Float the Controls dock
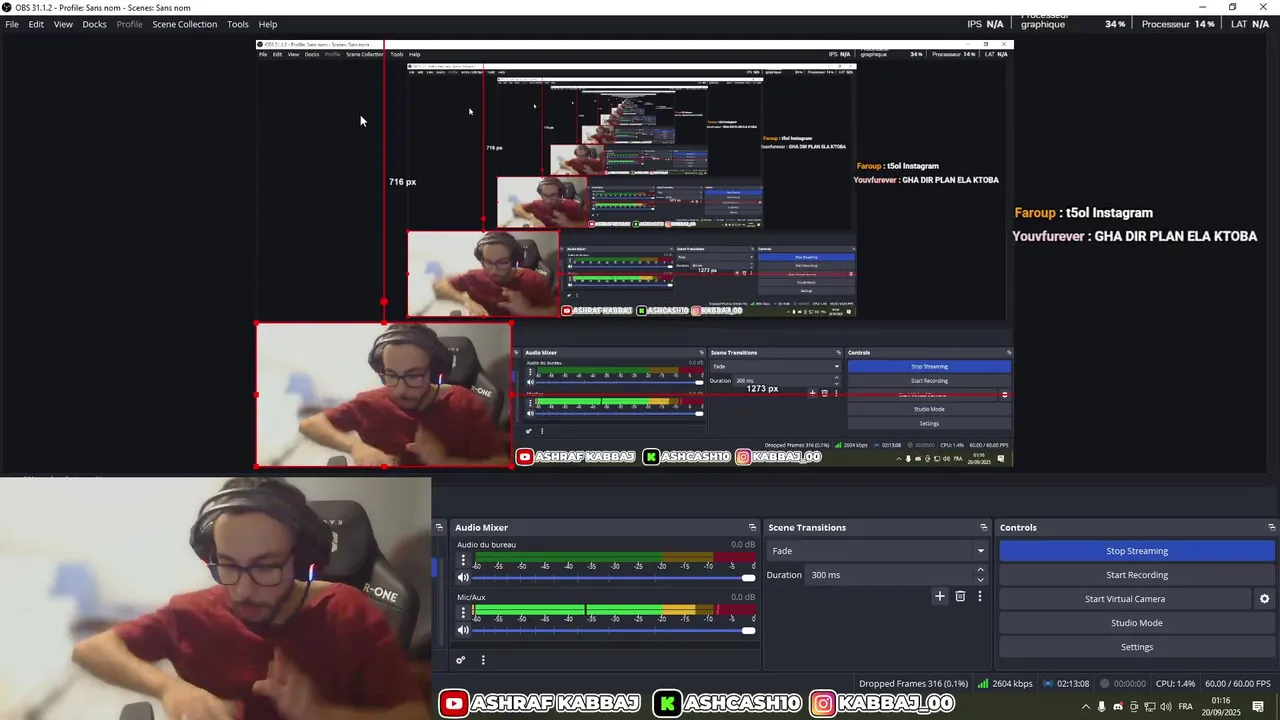Viewport: 1280px width, 720px height. click(x=1272, y=527)
